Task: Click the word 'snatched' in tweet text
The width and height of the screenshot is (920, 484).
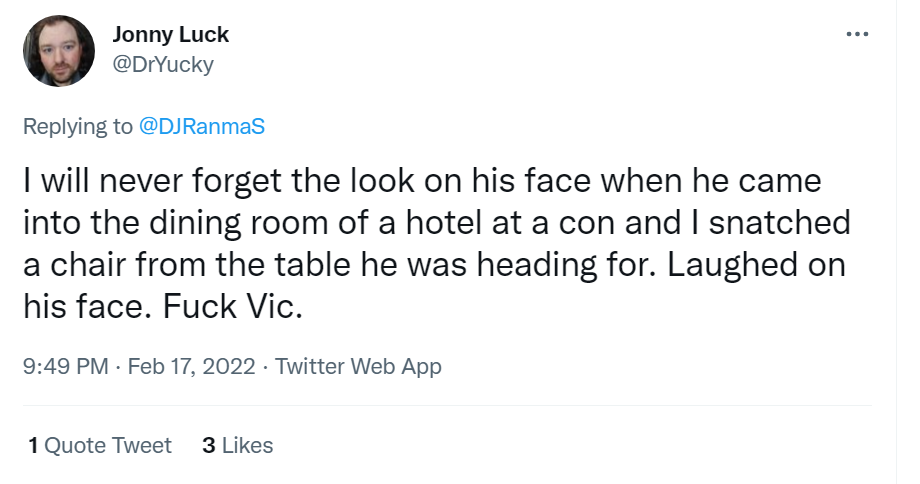Action: [780, 222]
